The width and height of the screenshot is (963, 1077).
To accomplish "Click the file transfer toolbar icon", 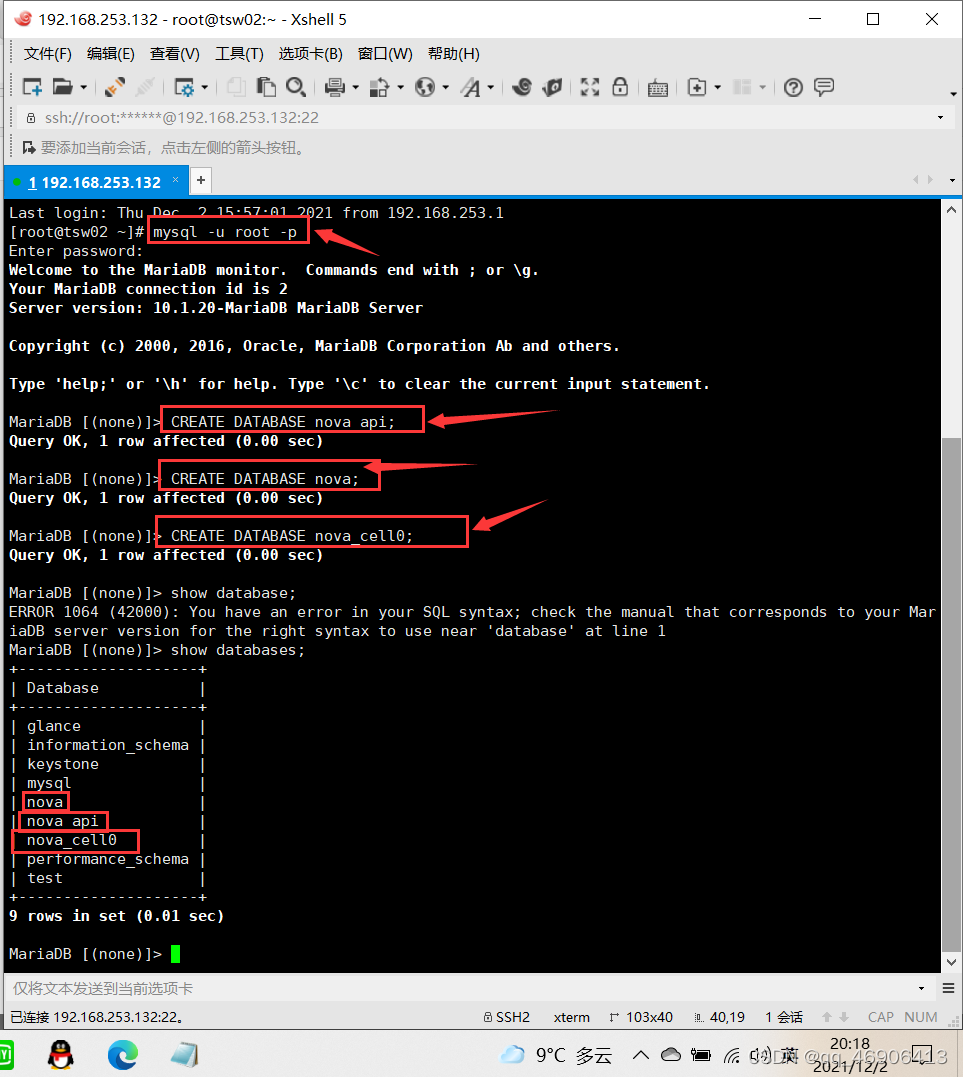I will 379,87.
